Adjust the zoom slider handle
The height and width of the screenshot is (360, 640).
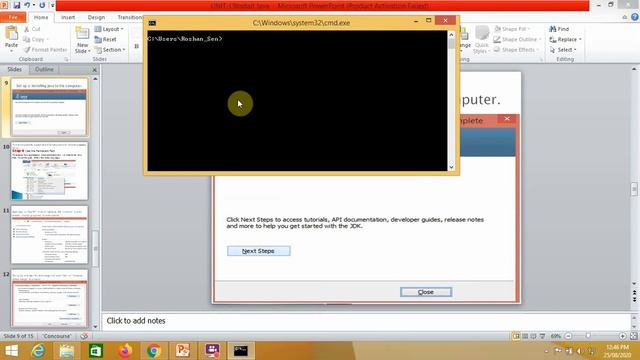click(x=588, y=336)
